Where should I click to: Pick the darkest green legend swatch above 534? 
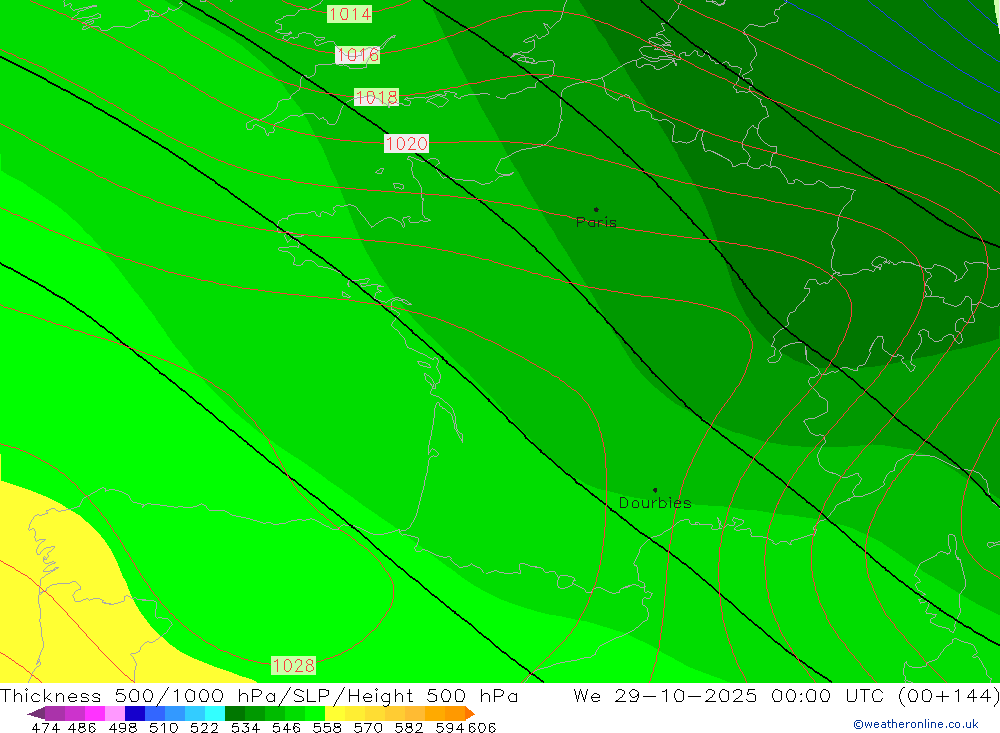[x=235, y=713]
